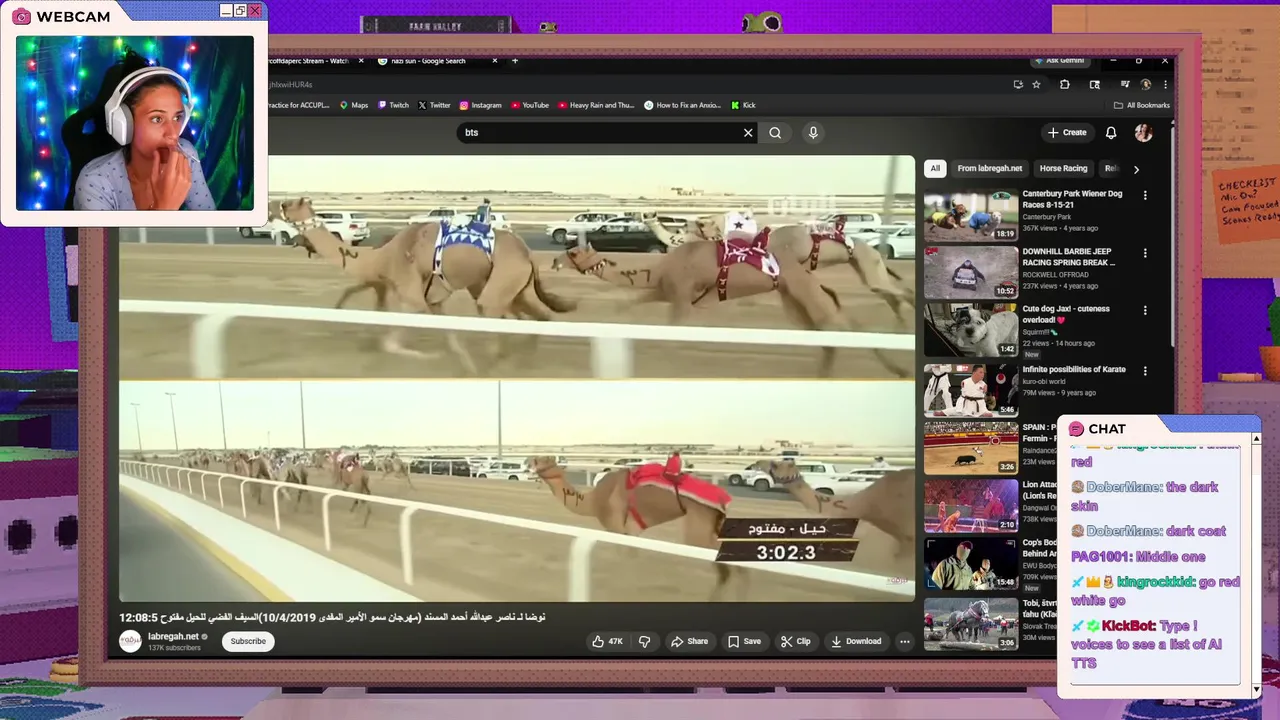Open Instagram bookmark

point(481,105)
